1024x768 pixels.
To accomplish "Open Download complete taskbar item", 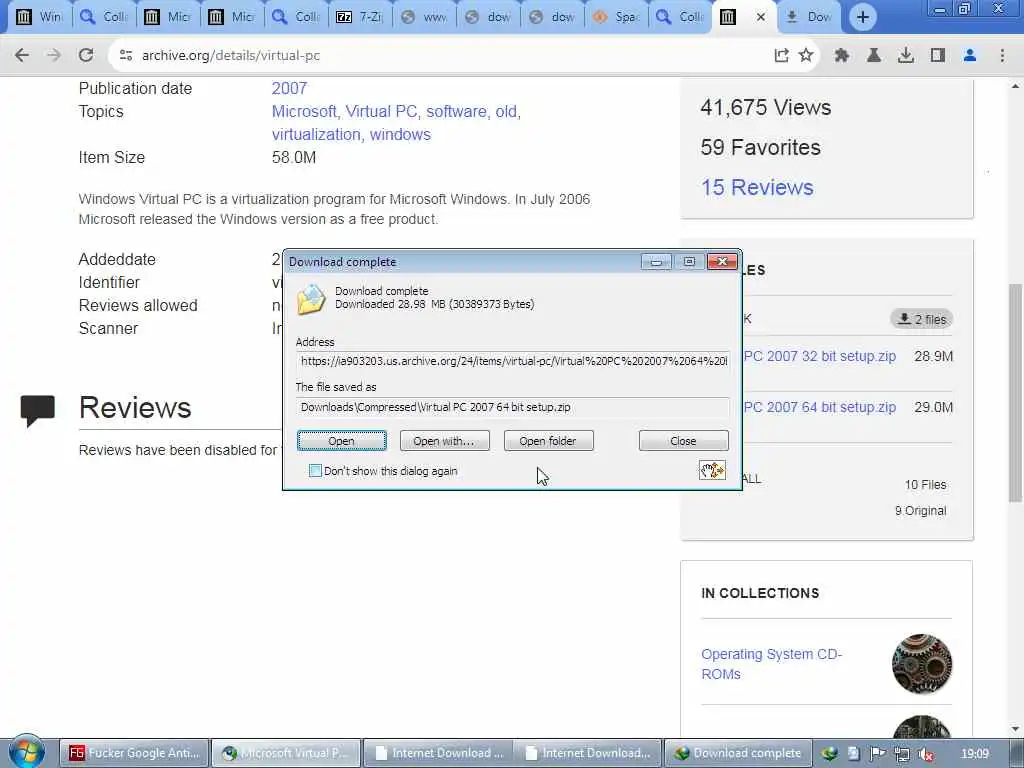I will pyautogui.click(x=738, y=753).
